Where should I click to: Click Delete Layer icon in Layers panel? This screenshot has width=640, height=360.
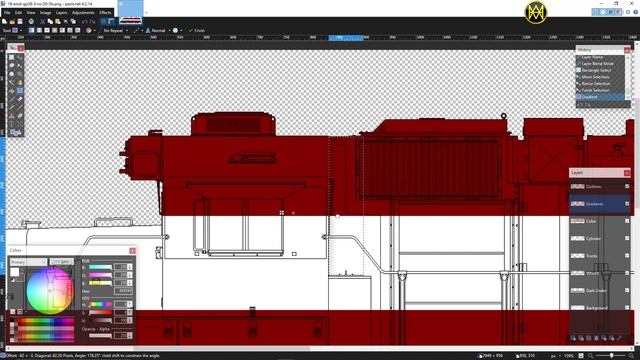tap(581, 338)
